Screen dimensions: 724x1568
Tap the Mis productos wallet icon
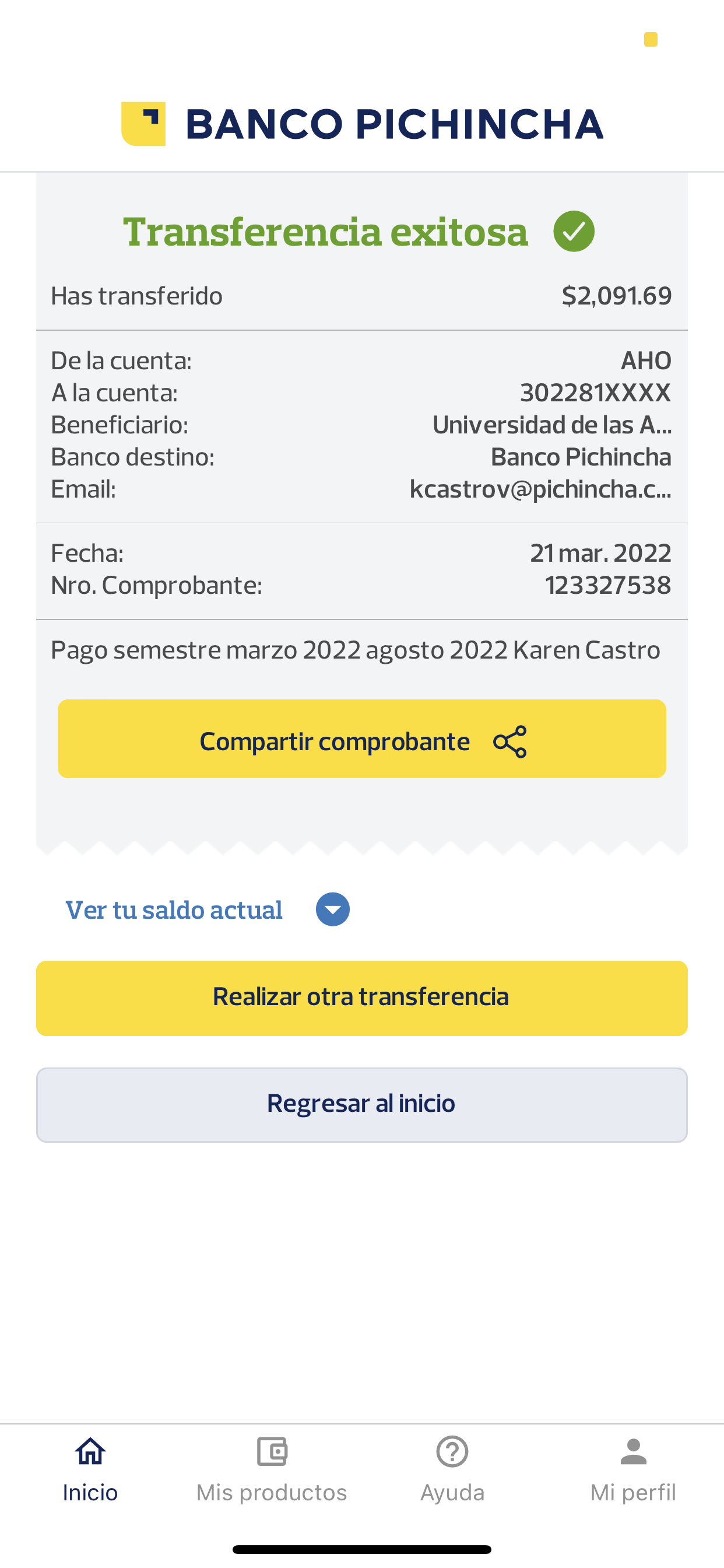coord(271,1451)
